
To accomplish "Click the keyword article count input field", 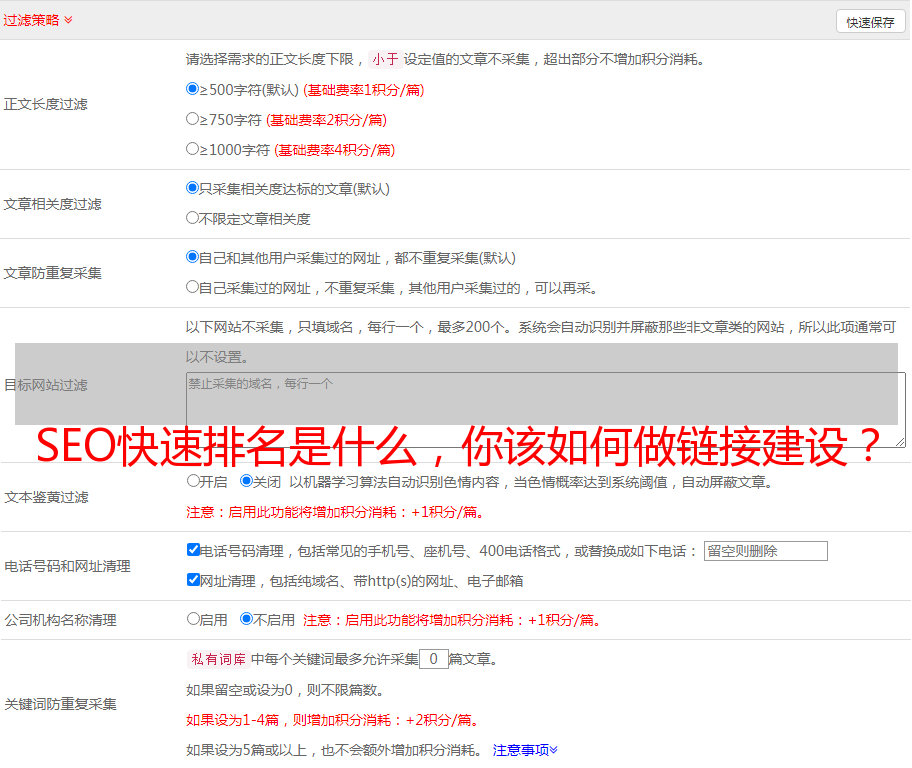I will [x=433, y=659].
